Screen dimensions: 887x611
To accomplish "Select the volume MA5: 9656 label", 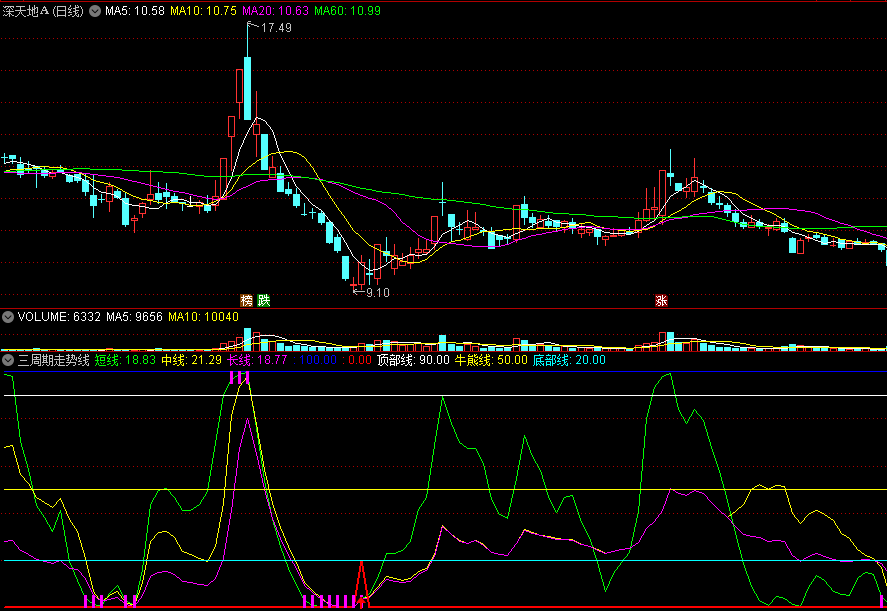I will tap(135, 317).
